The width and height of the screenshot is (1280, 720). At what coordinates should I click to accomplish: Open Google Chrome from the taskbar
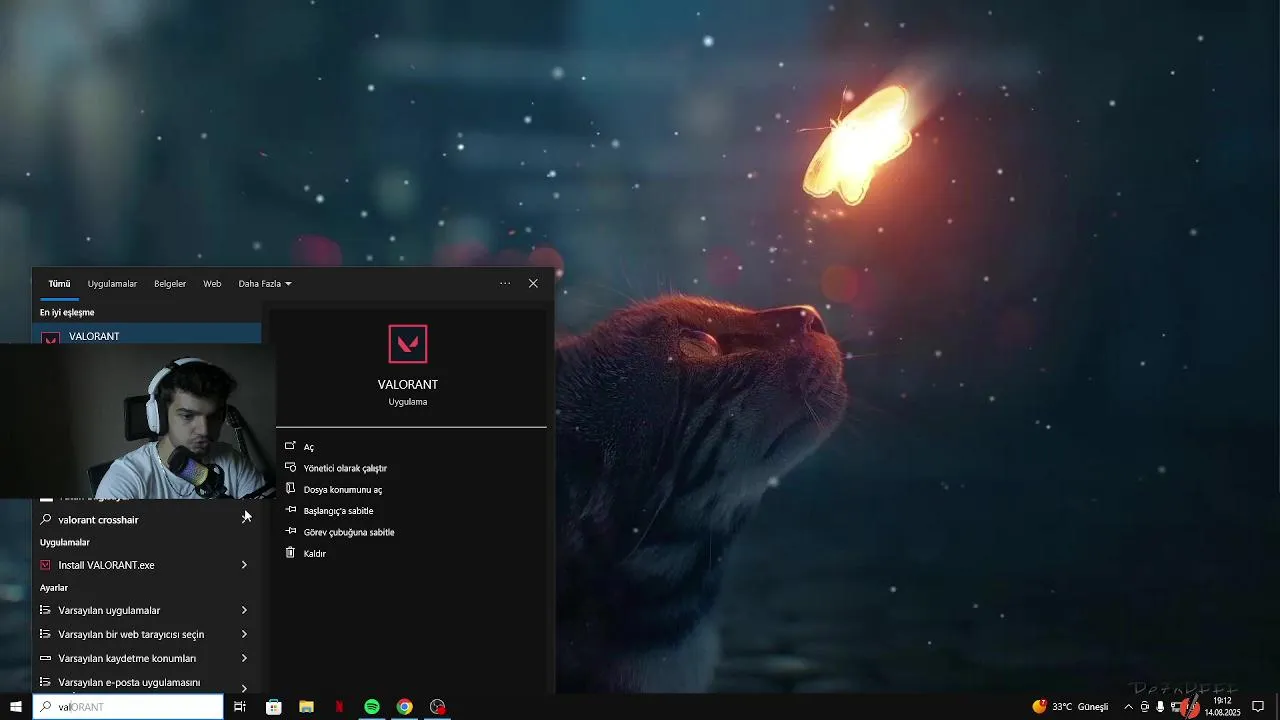(x=404, y=707)
